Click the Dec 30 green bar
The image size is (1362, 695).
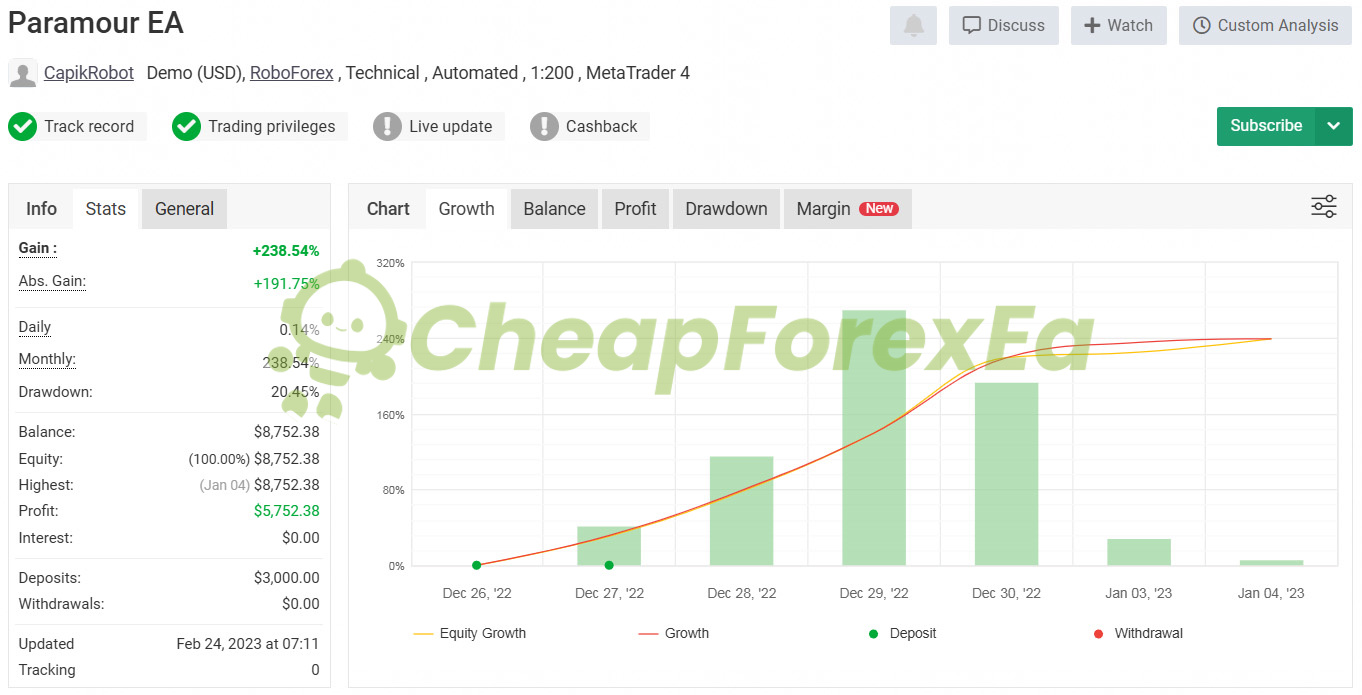coord(1006,474)
